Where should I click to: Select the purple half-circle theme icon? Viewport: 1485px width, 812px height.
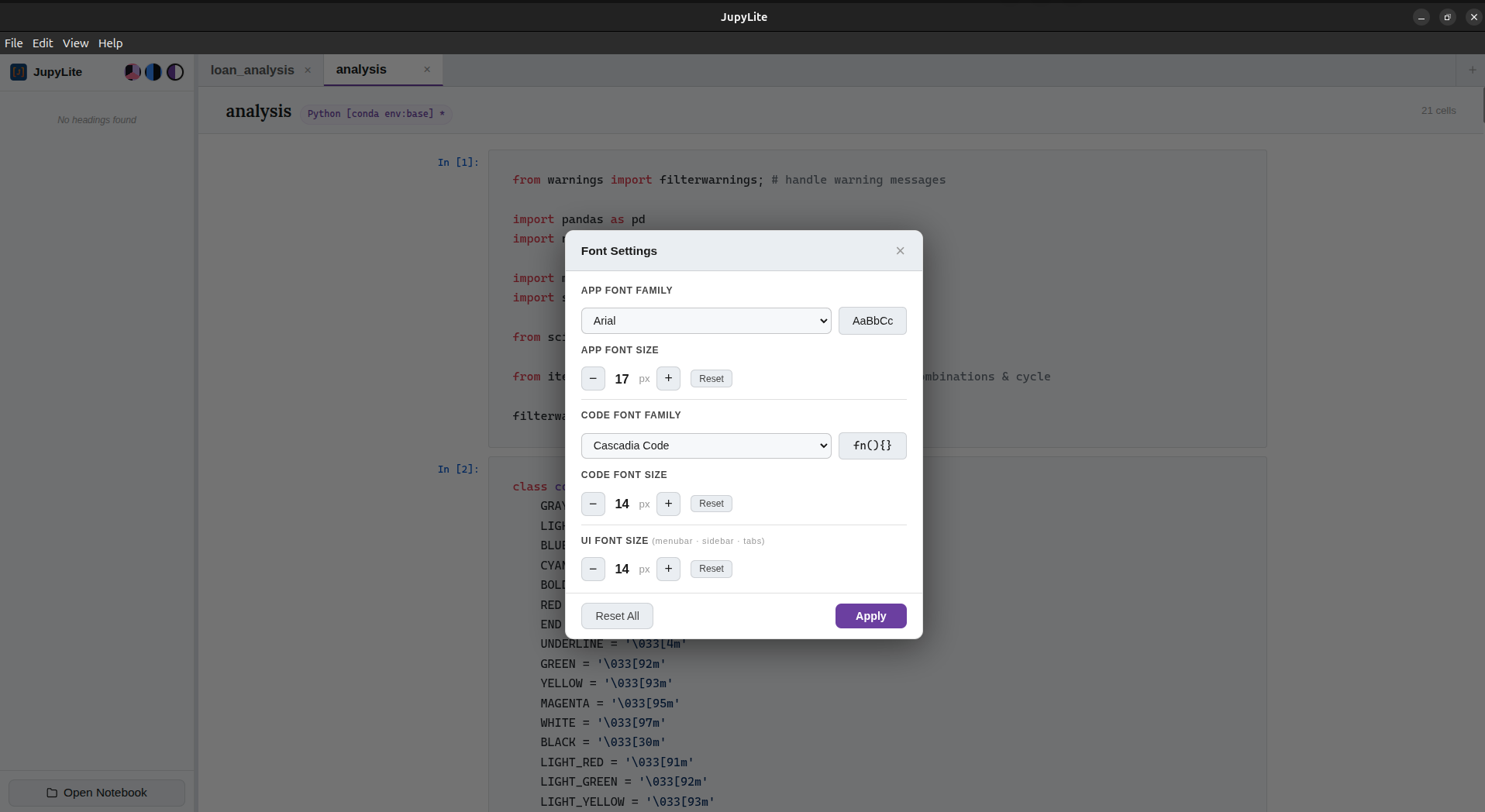pos(175,71)
